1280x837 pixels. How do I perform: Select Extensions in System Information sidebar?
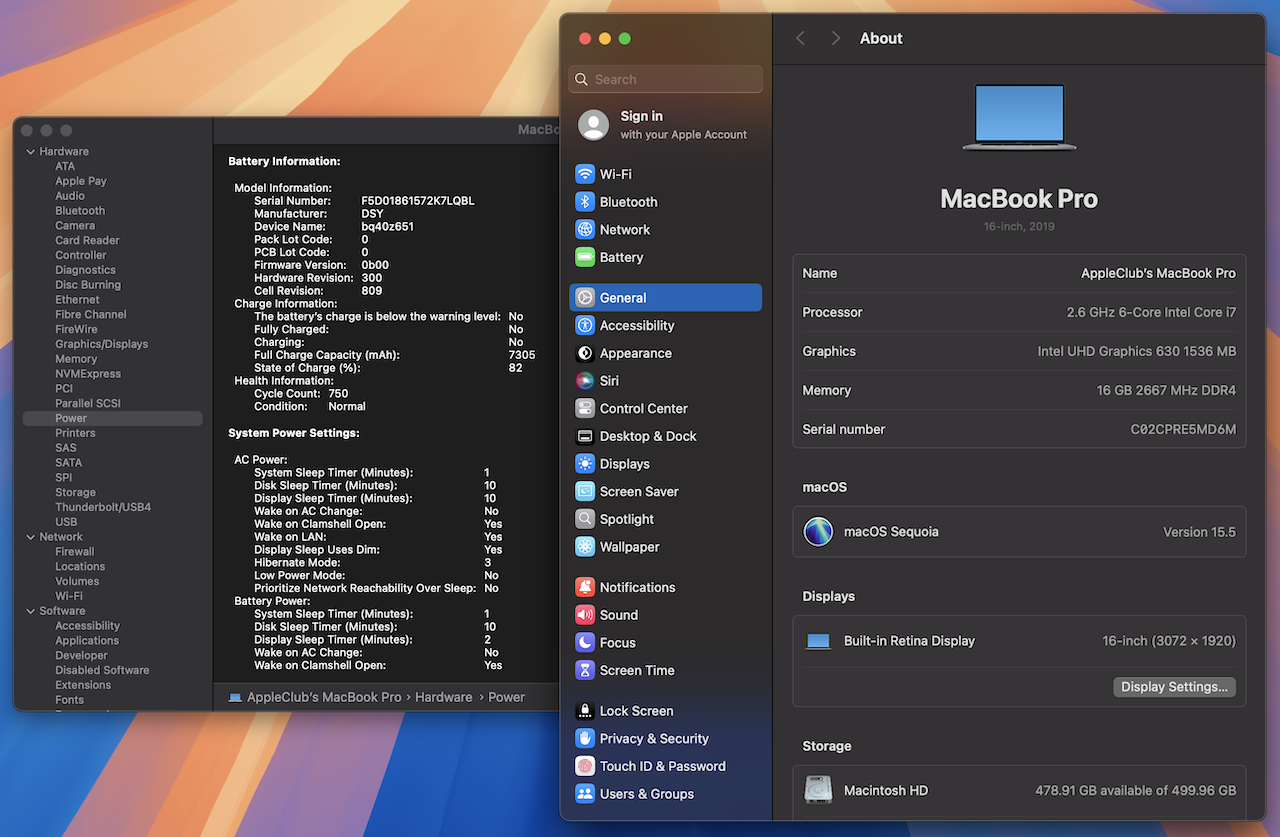[83, 685]
